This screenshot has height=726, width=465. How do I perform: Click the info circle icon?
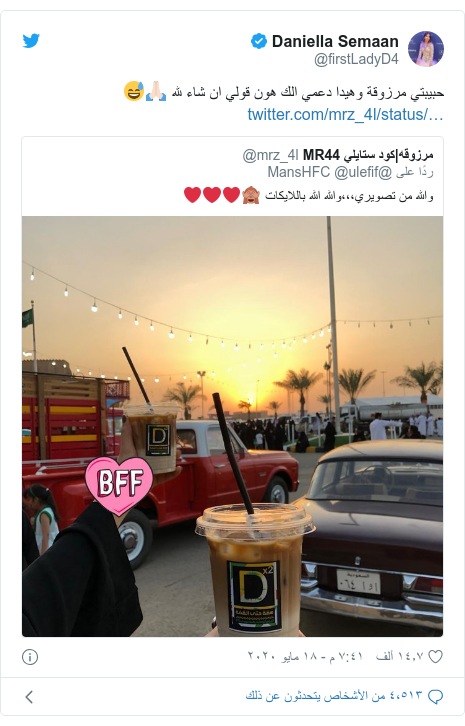coord(30,657)
